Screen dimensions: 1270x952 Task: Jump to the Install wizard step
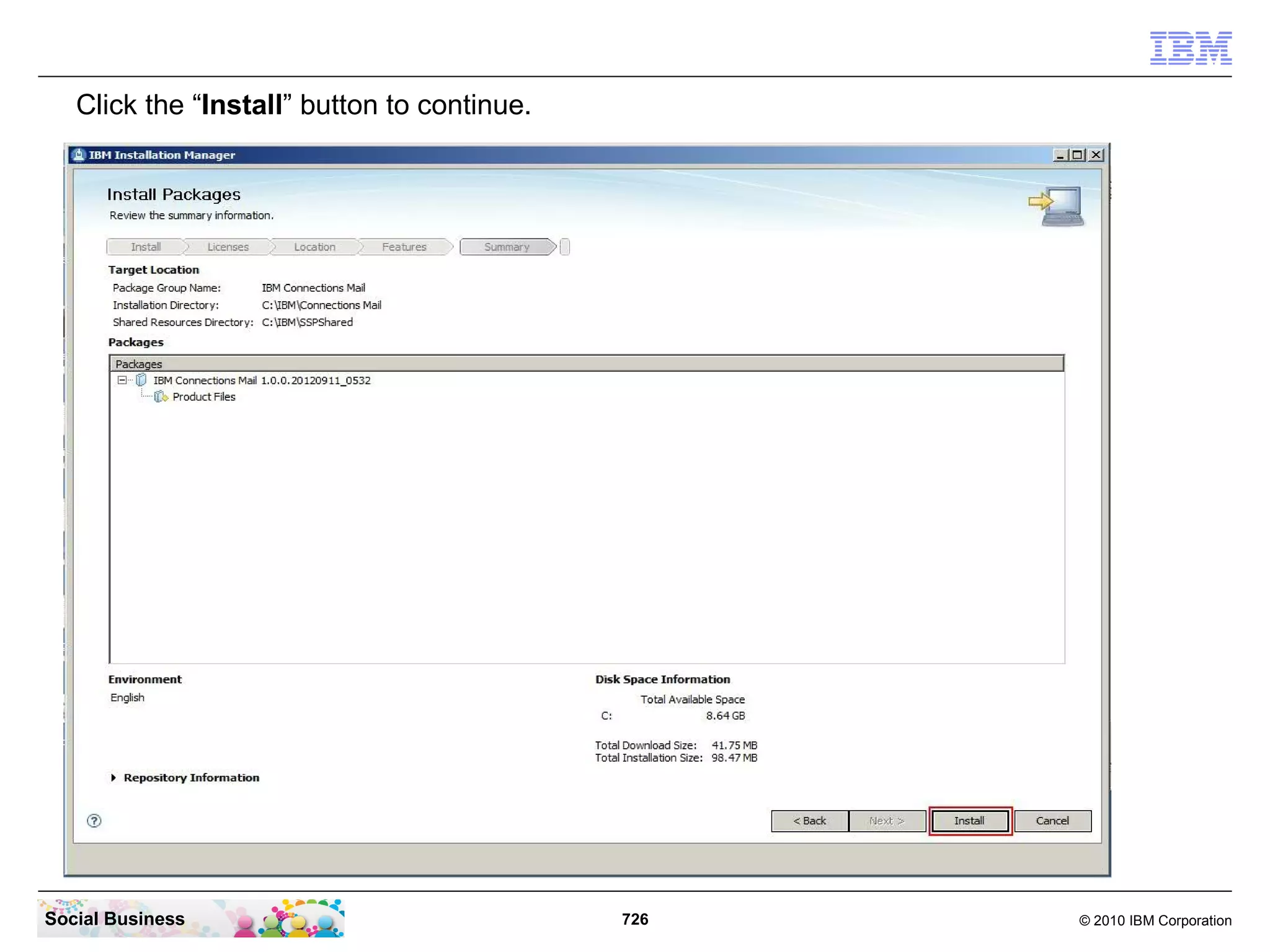[146, 247]
